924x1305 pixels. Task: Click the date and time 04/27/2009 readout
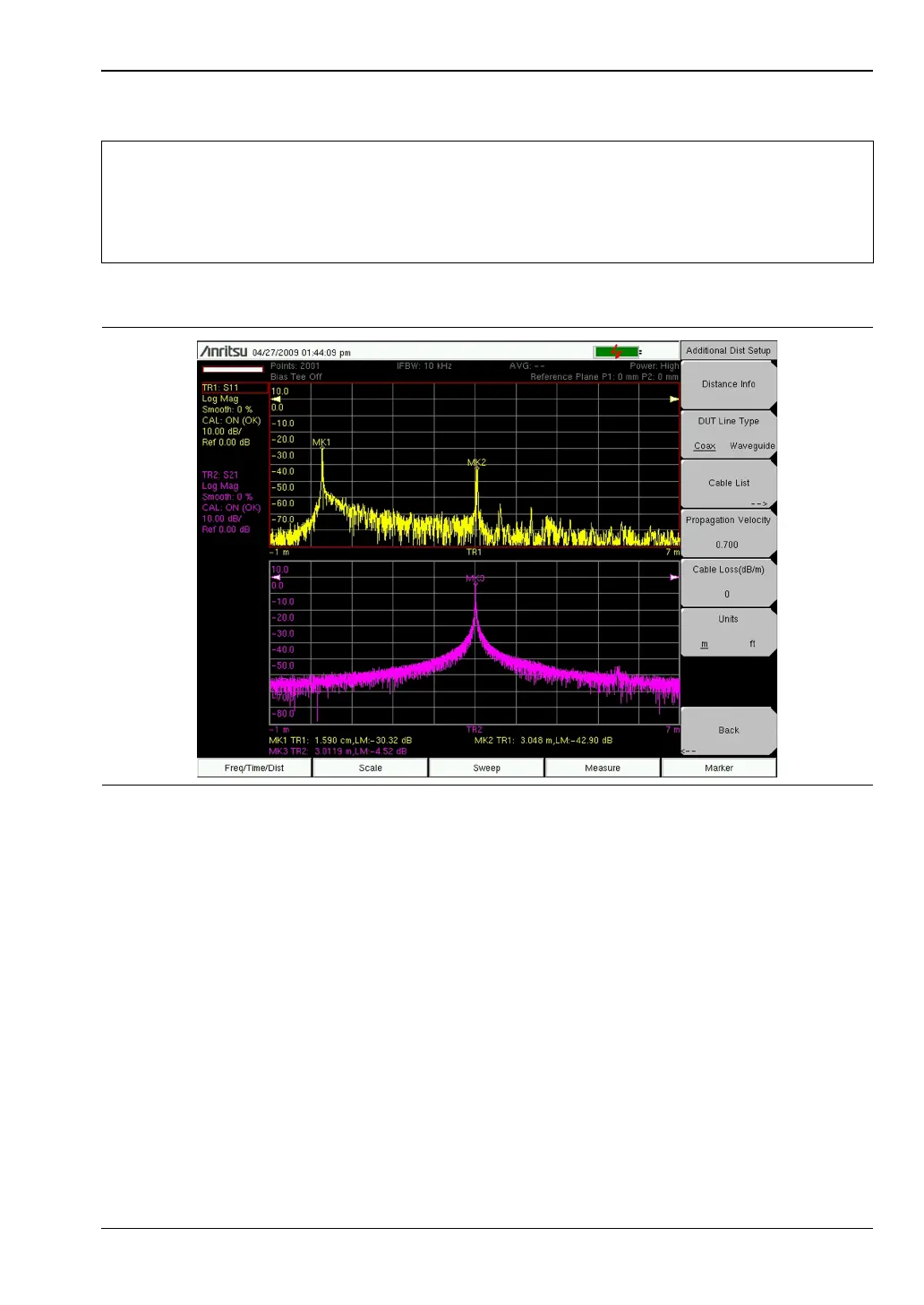point(302,353)
